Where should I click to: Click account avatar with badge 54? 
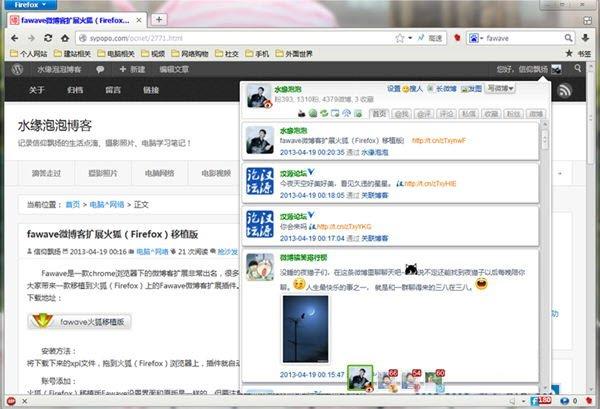tap(411, 381)
